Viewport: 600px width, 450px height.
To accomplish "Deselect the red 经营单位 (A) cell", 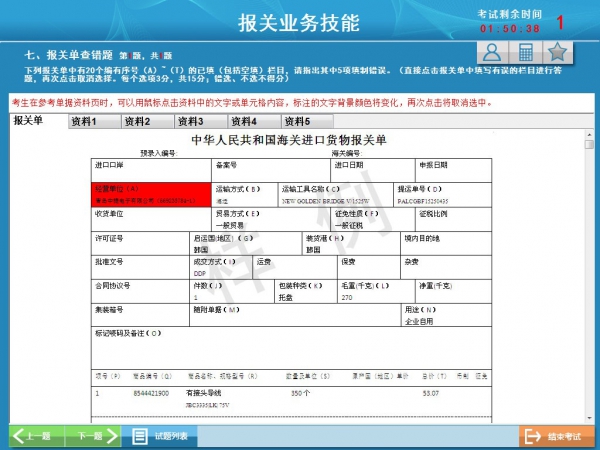I will click(152, 194).
